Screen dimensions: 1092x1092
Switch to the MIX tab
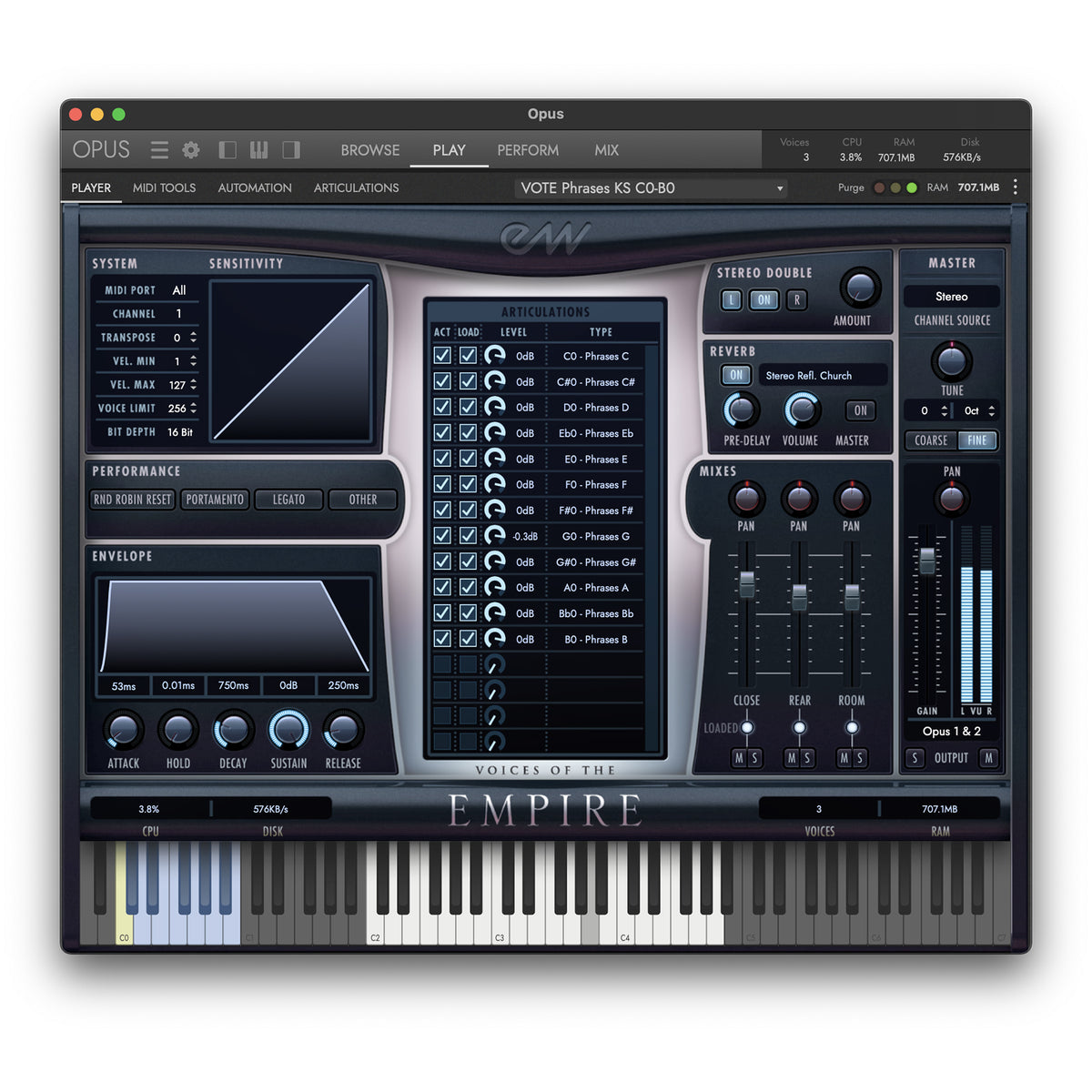[x=607, y=150]
